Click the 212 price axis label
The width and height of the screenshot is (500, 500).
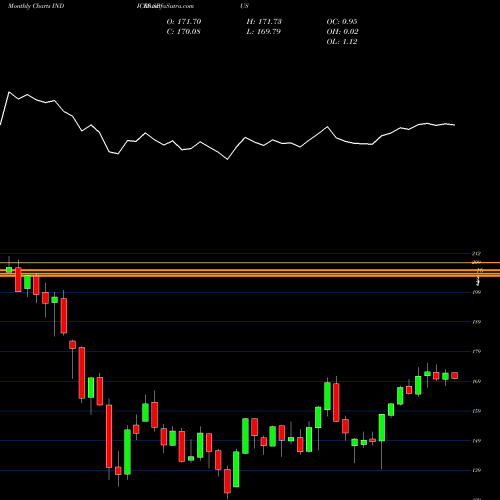477,253
